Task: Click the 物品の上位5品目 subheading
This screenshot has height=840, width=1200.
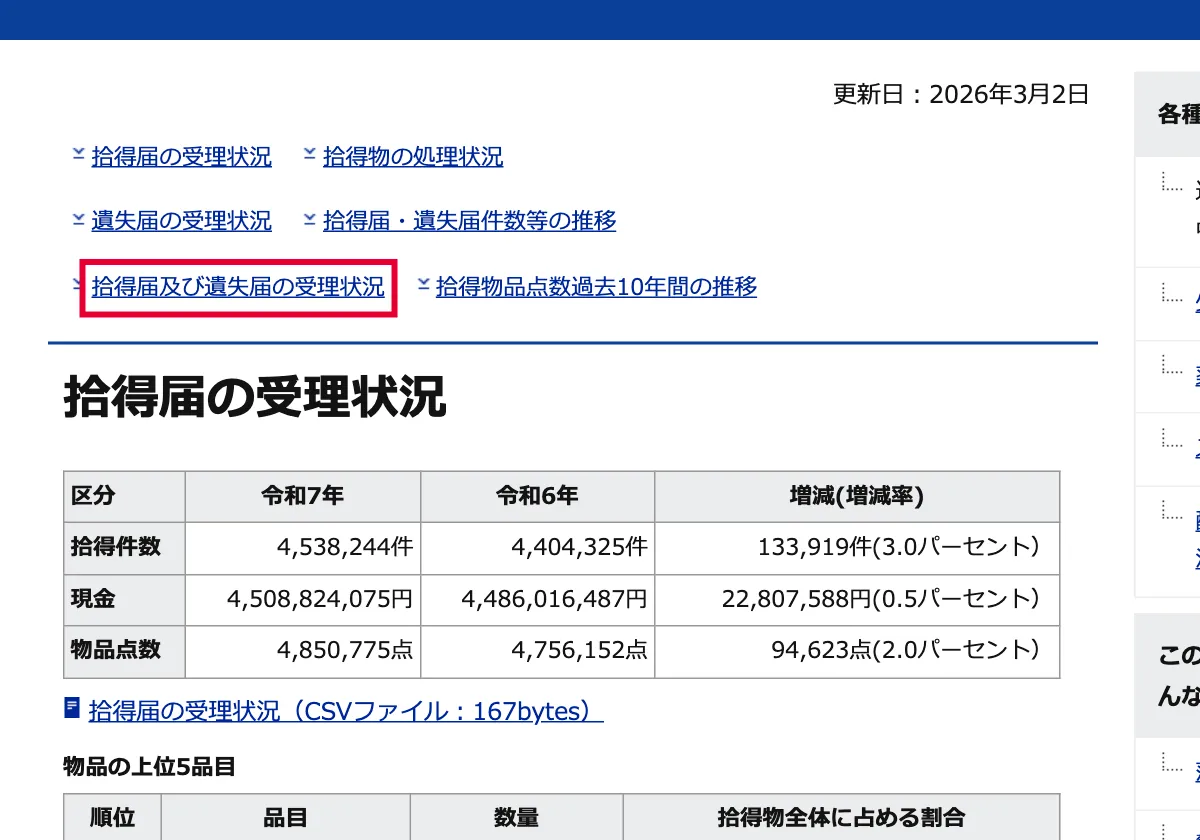Action: point(150,767)
